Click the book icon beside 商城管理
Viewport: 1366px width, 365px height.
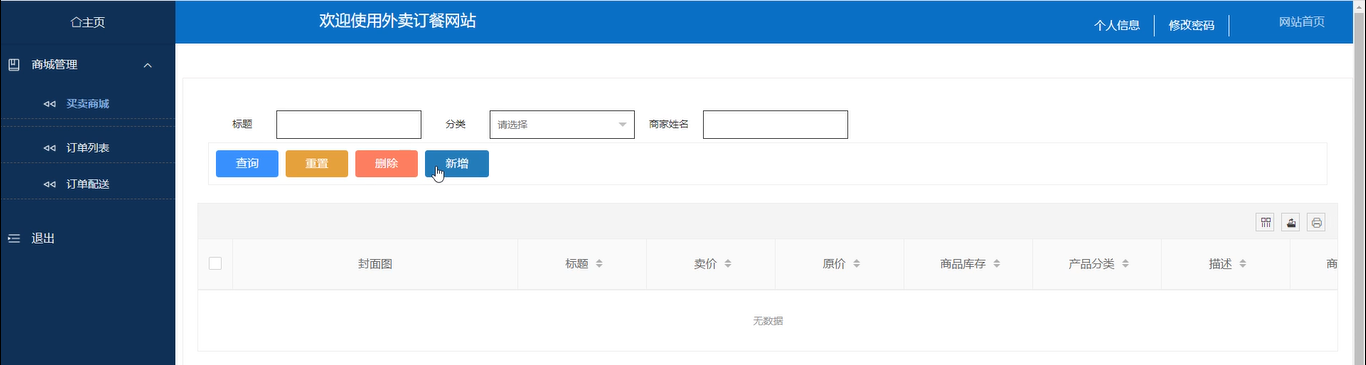(14, 65)
